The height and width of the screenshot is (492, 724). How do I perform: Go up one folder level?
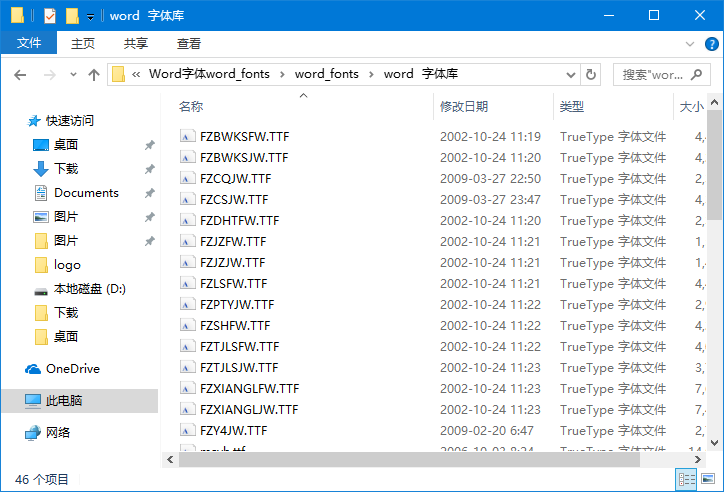coord(94,75)
